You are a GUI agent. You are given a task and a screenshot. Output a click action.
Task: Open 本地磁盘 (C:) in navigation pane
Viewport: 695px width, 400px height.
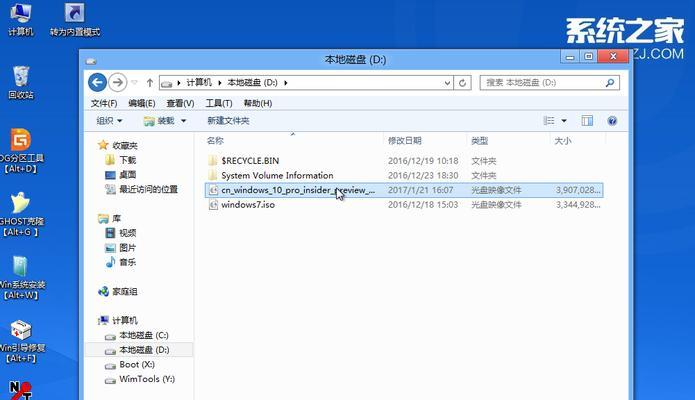(144, 335)
